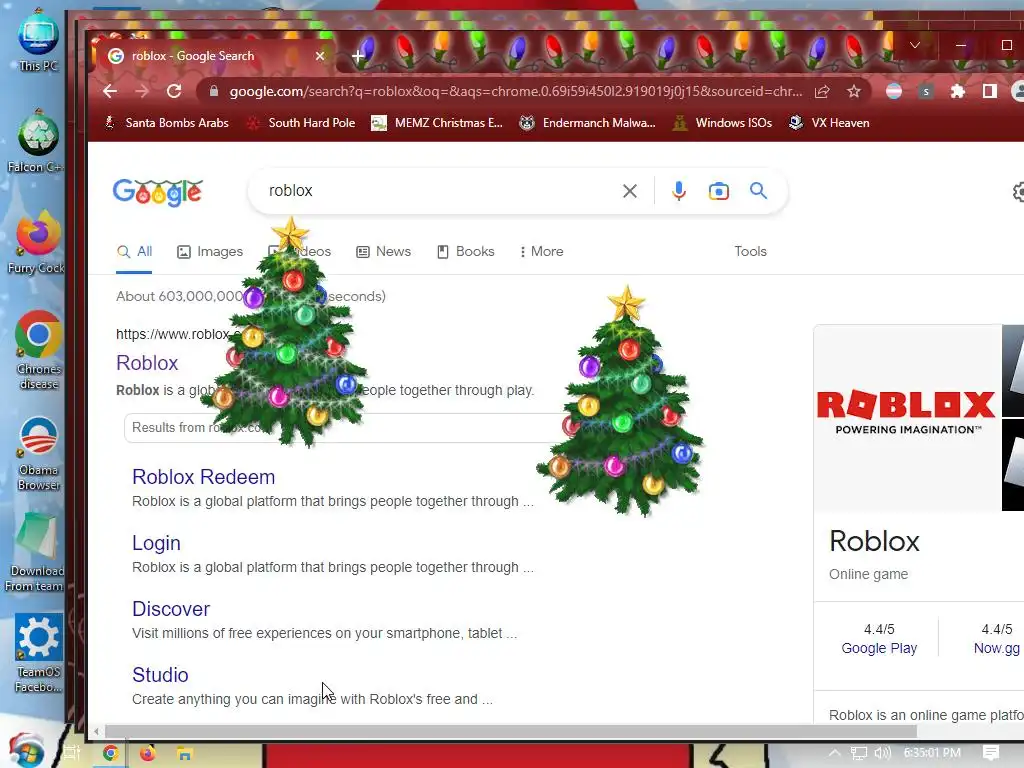
Task: Click the taskbar clock
Action: 932,753
